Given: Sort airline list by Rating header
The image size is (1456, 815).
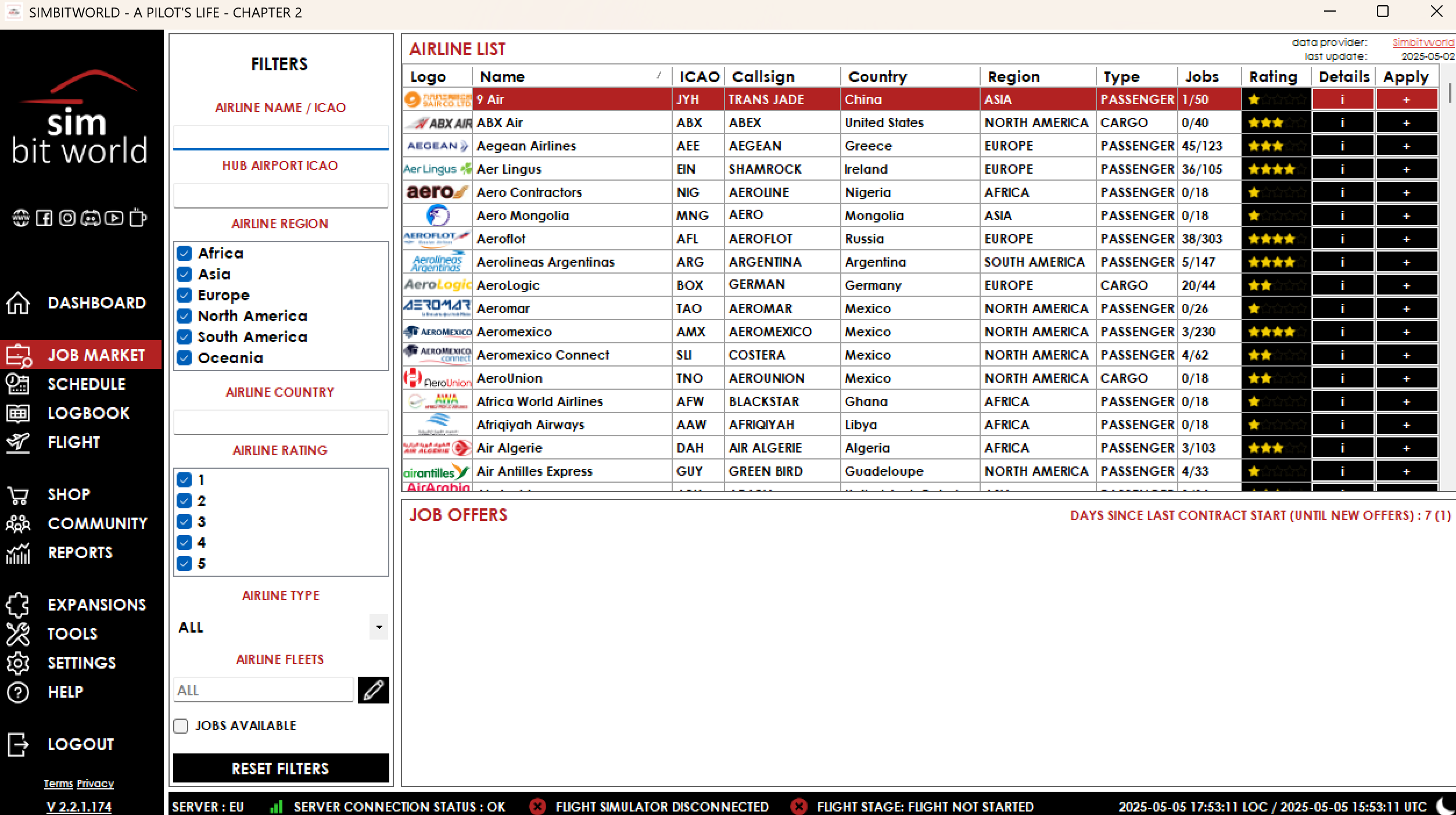Looking at the screenshot, I should [1274, 77].
